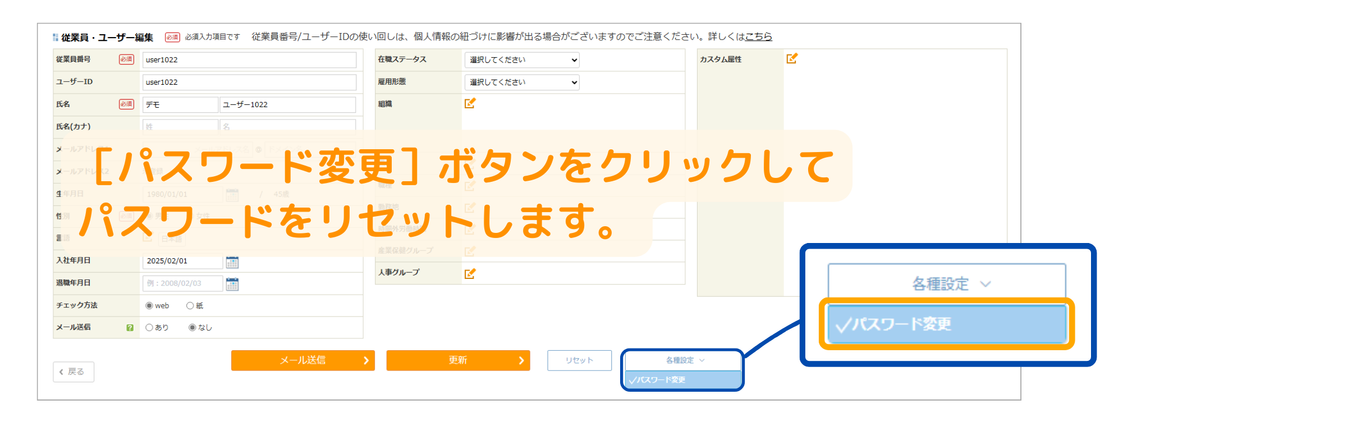Select the web radio for チェック方法
Viewport: 1366px width, 431px height.
(x=150, y=305)
